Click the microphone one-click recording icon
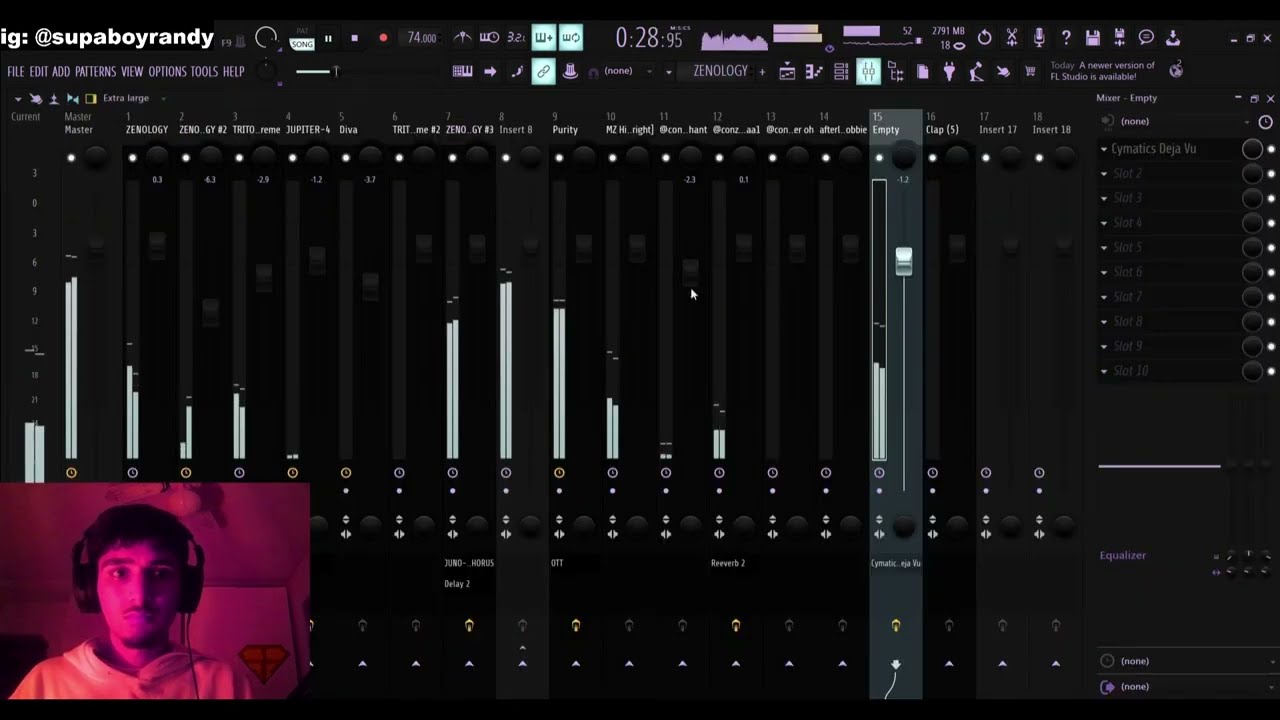 click(1039, 38)
